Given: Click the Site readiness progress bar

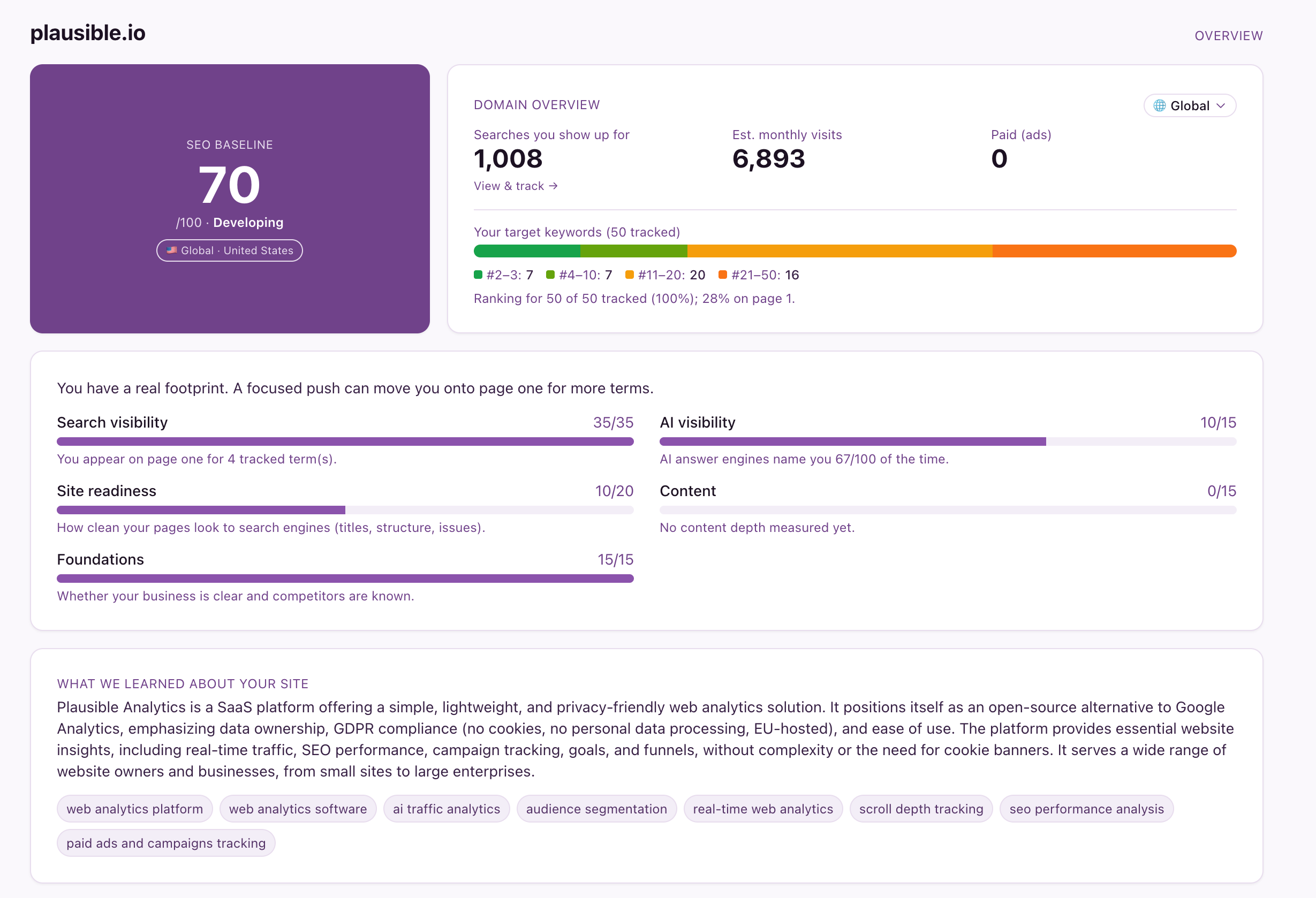Looking at the screenshot, I should (345, 511).
